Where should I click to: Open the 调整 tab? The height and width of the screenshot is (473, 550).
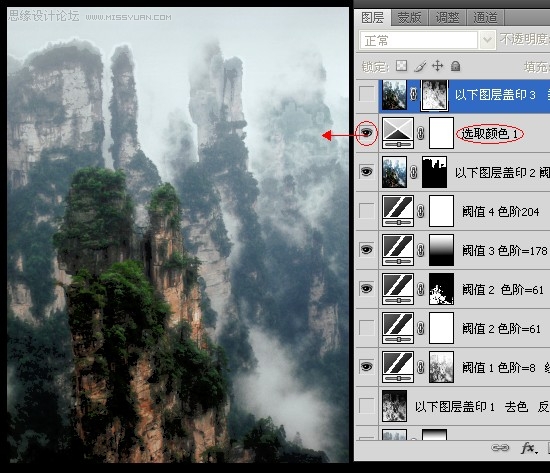[447, 18]
